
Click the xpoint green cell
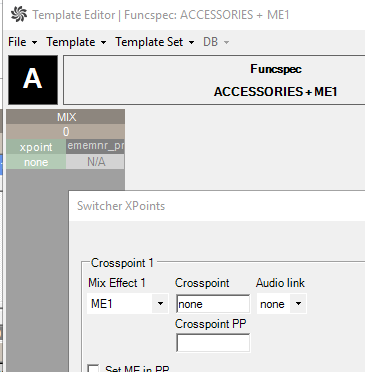coord(36,147)
